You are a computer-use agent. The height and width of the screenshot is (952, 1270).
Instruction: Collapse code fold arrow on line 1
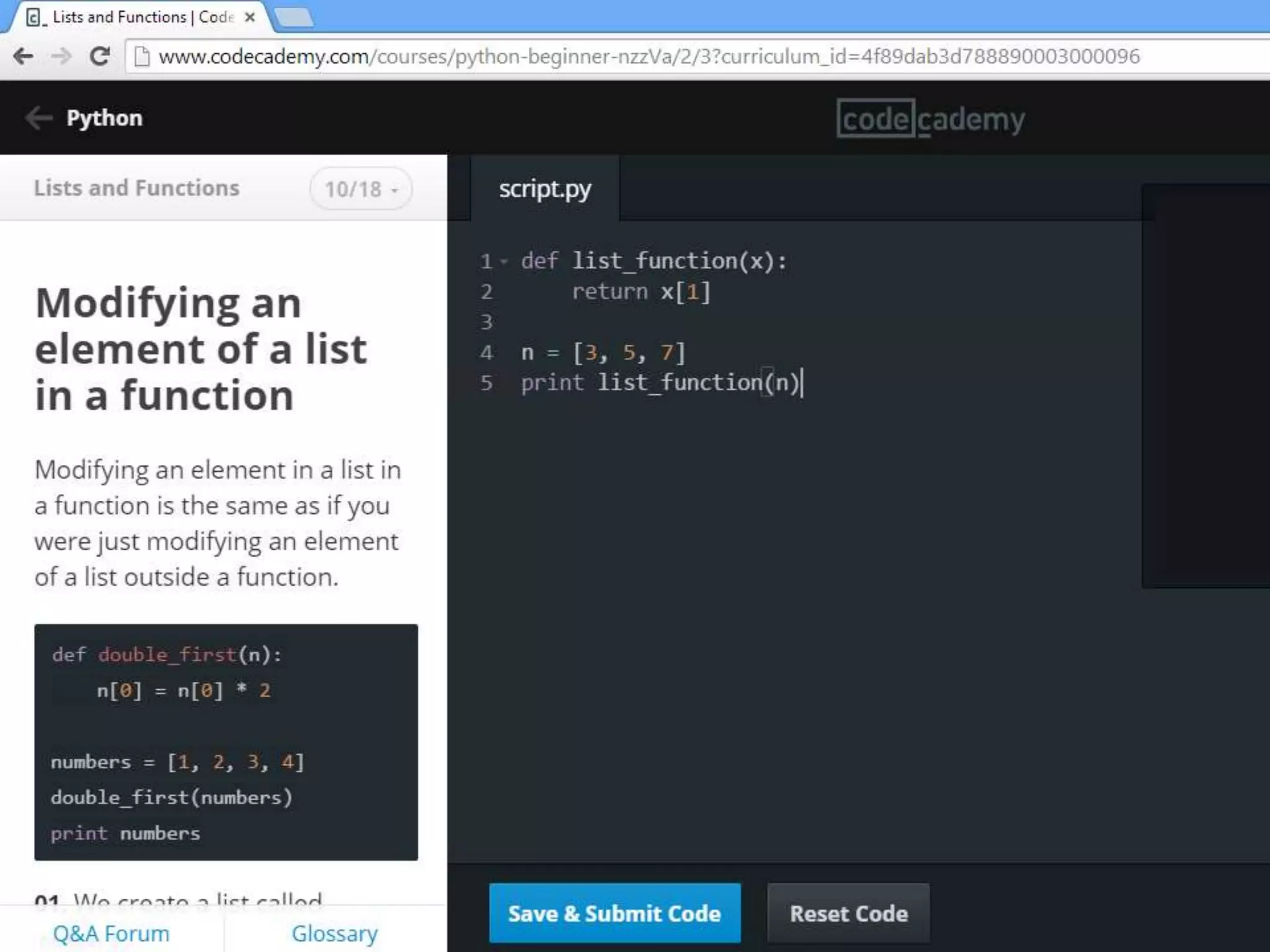click(504, 262)
